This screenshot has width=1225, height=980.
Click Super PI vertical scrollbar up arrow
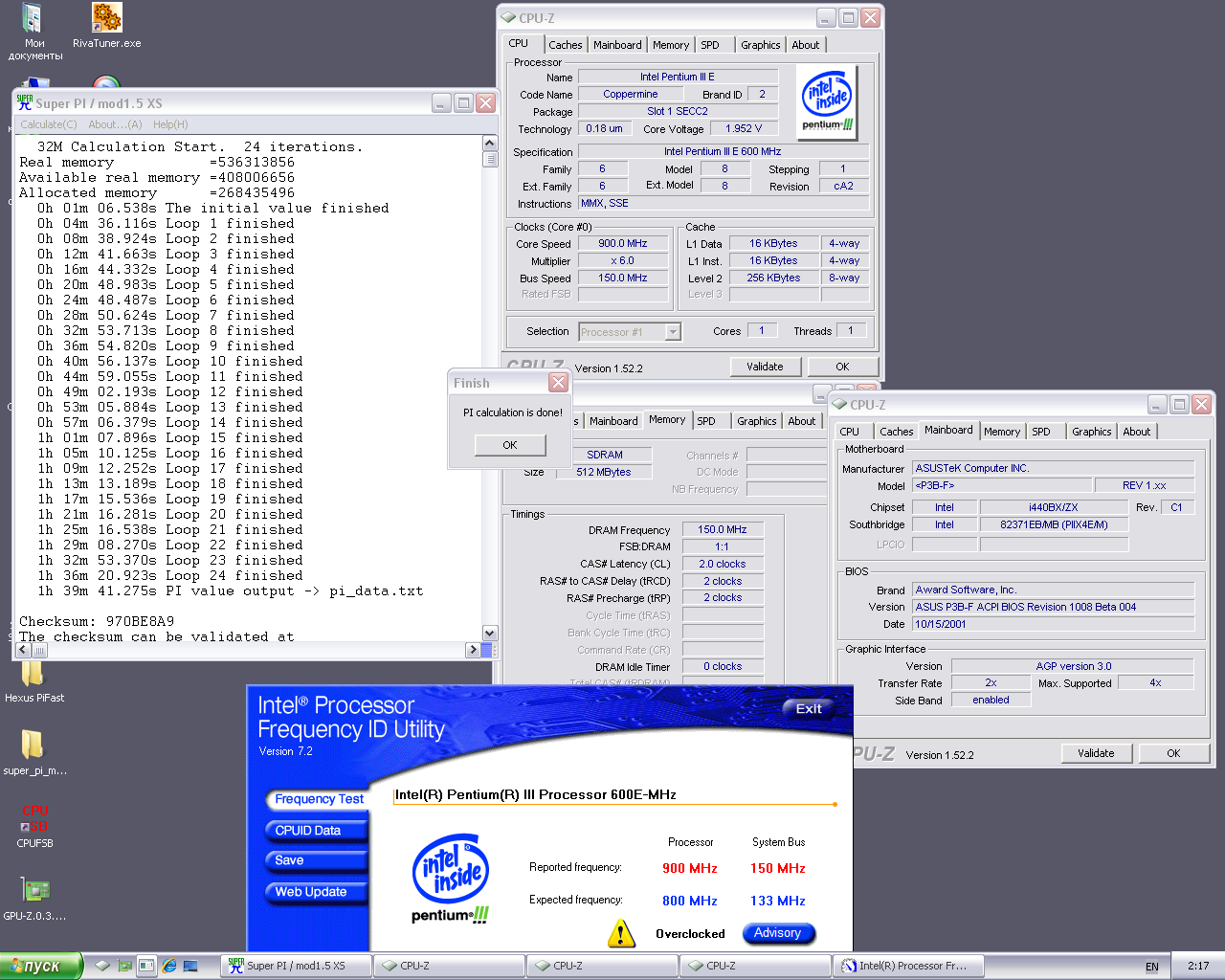click(x=490, y=144)
